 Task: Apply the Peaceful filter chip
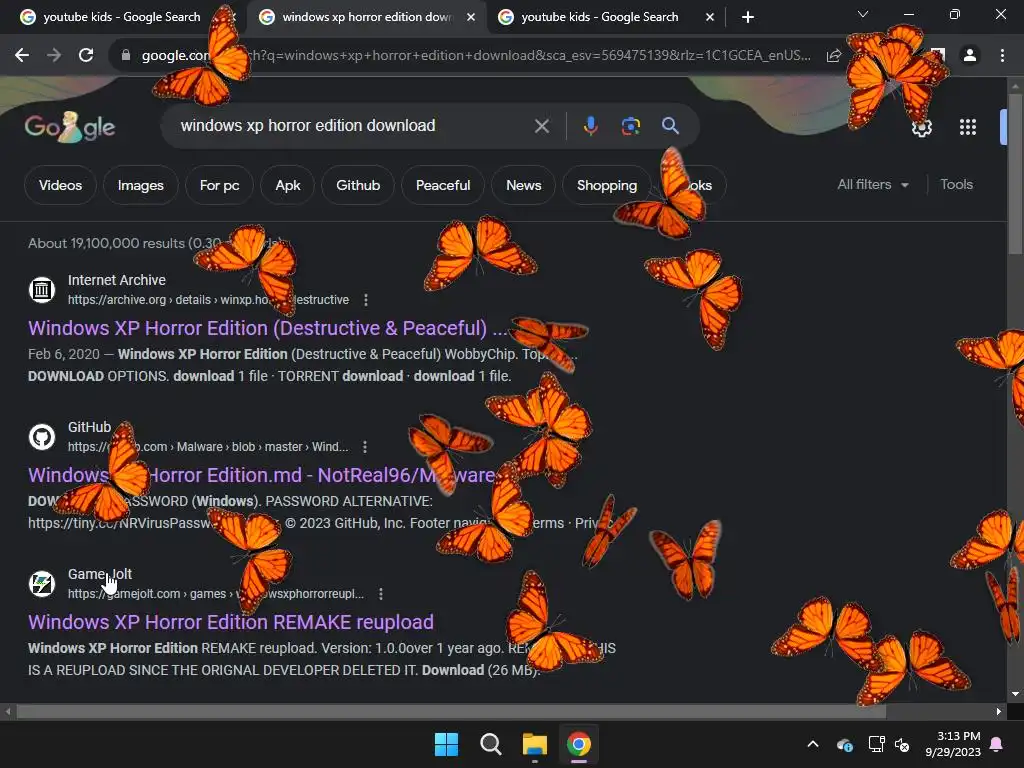(443, 185)
